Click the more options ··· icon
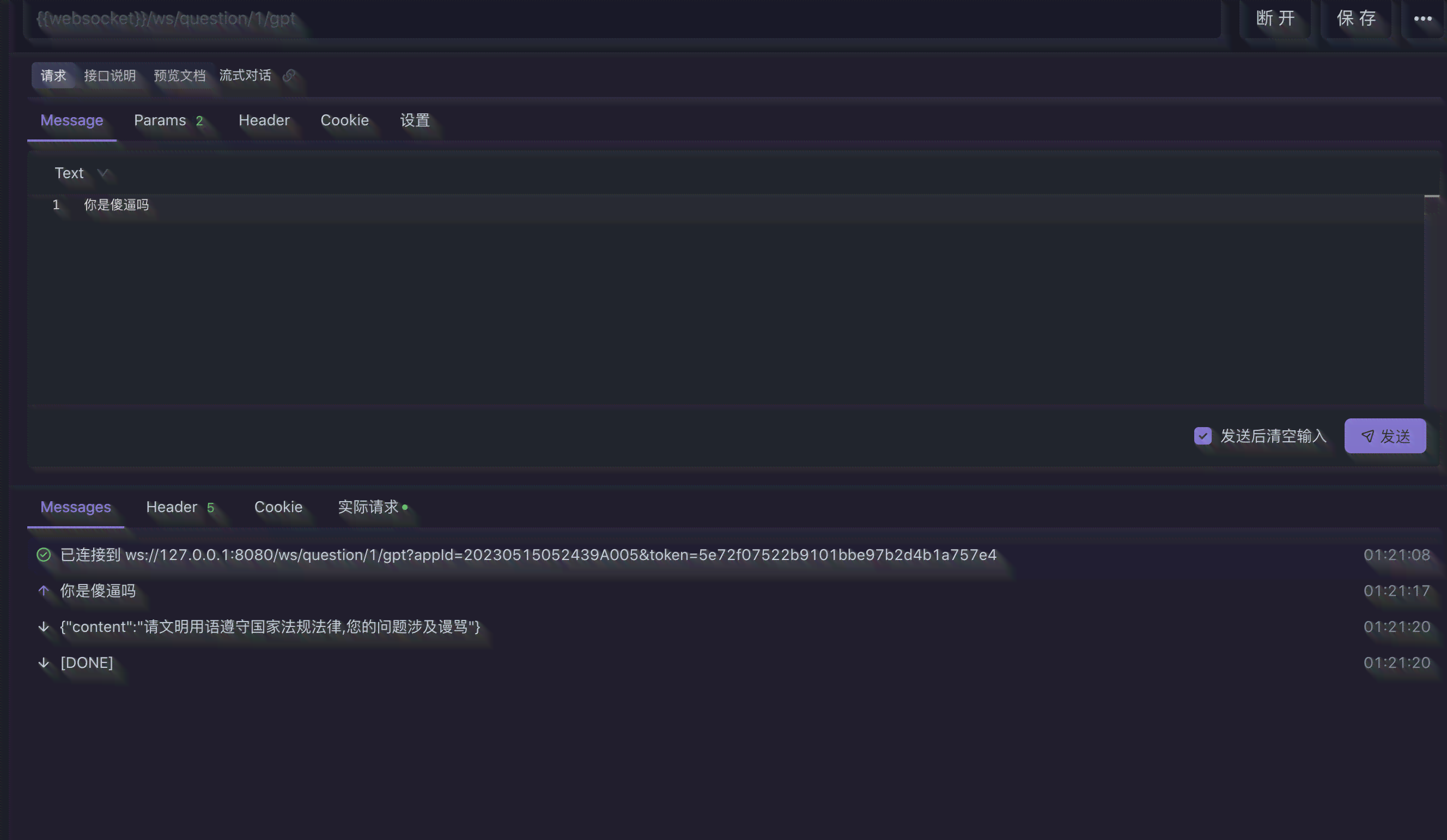The width and height of the screenshot is (1447, 840). pos(1423,19)
